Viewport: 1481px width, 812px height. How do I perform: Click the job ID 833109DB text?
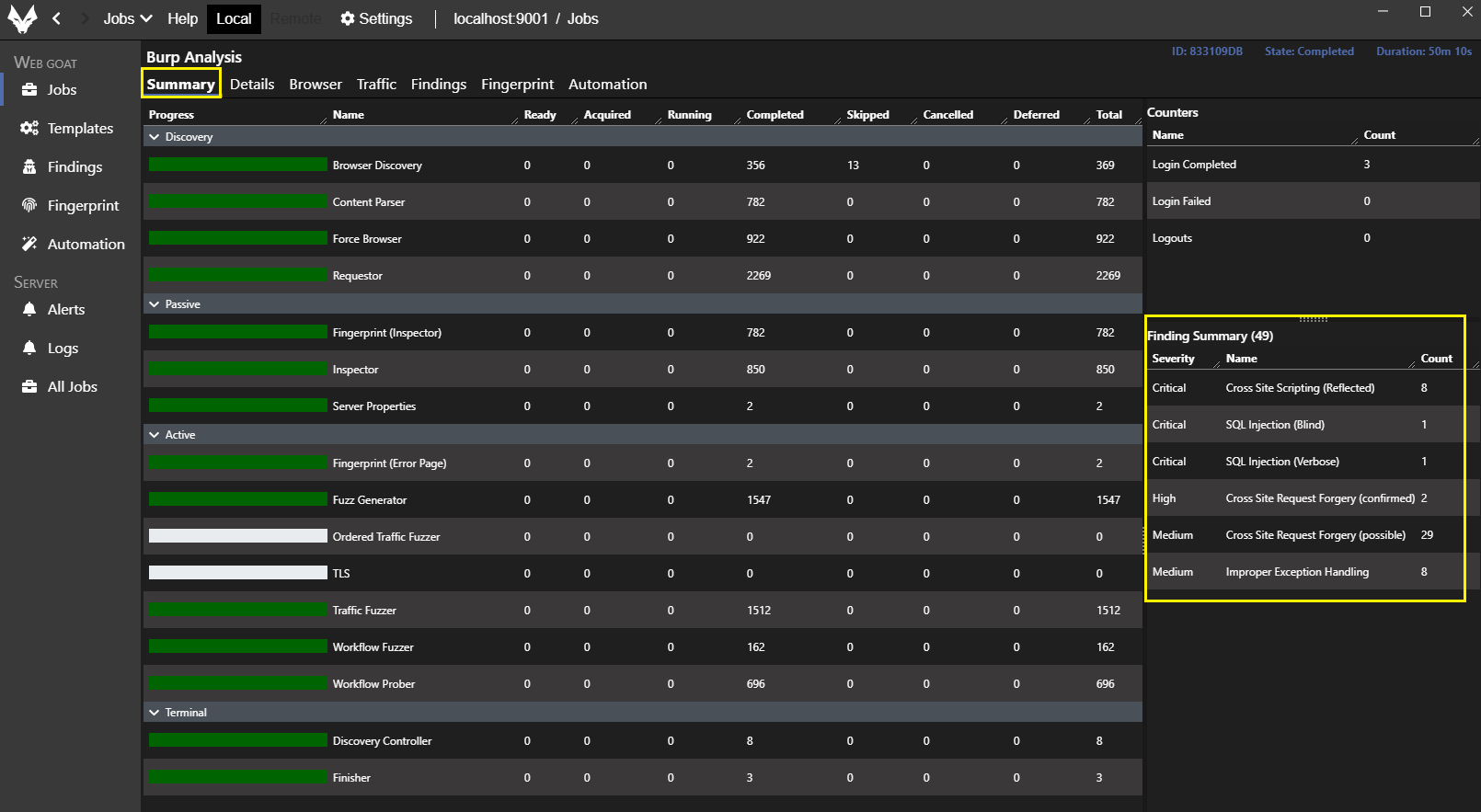1207,51
